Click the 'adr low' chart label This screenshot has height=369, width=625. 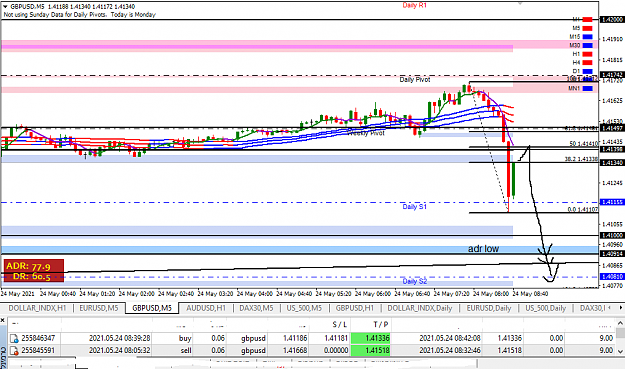click(x=483, y=249)
